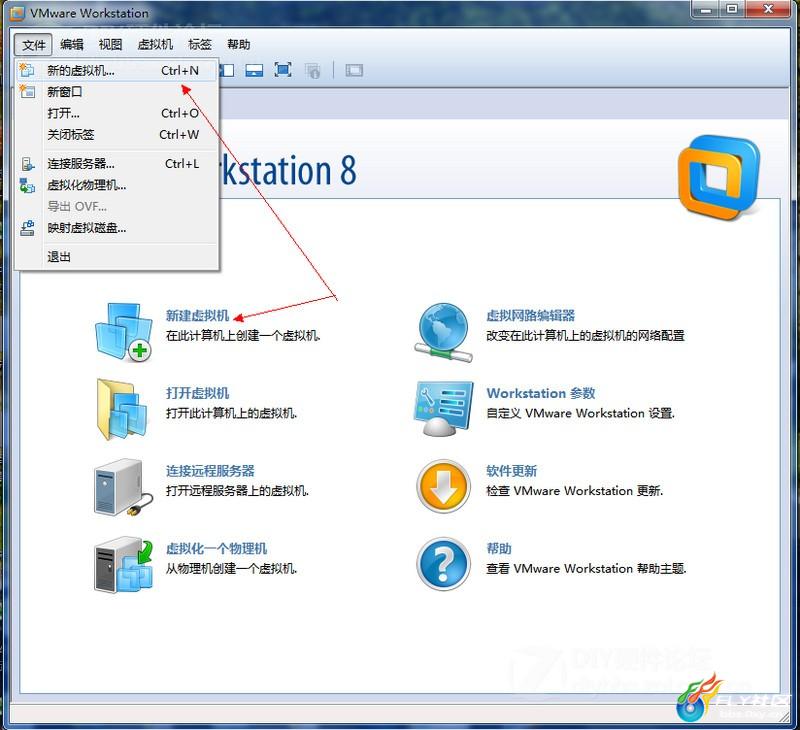Choose 打开... from the File menu
The width and height of the screenshot is (800, 730).
coord(117,113)
